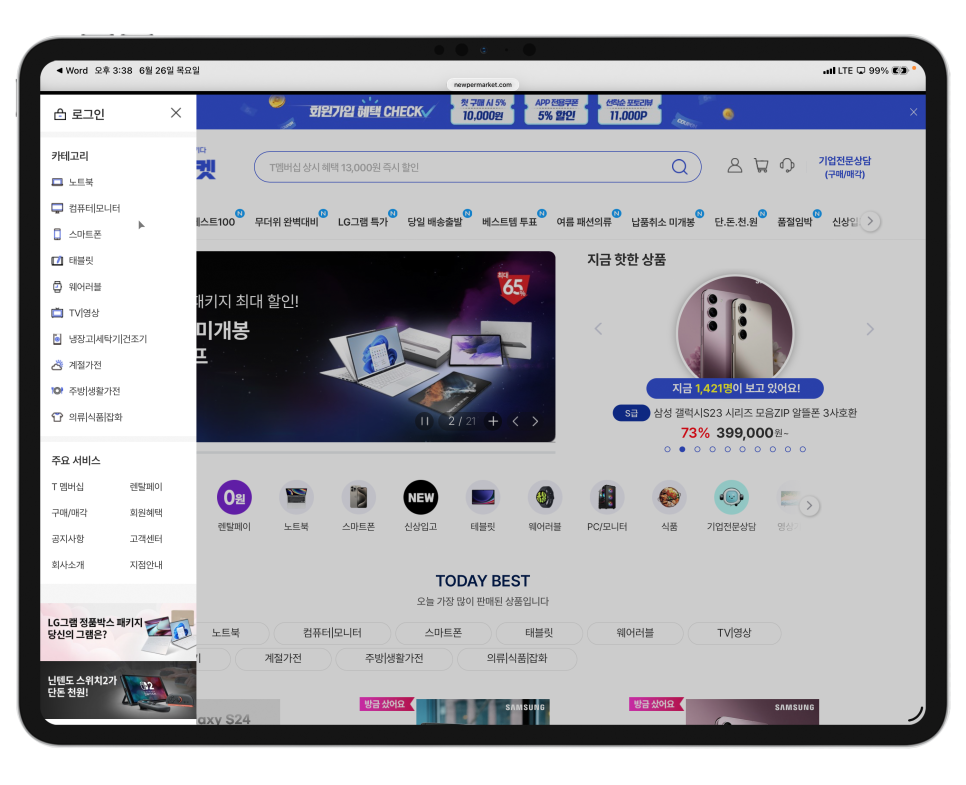The width and height of the screenshot is (966, 785).
Task: Filter TODAY BEST by 웨어러블
Action: click(x=635, y=633)
